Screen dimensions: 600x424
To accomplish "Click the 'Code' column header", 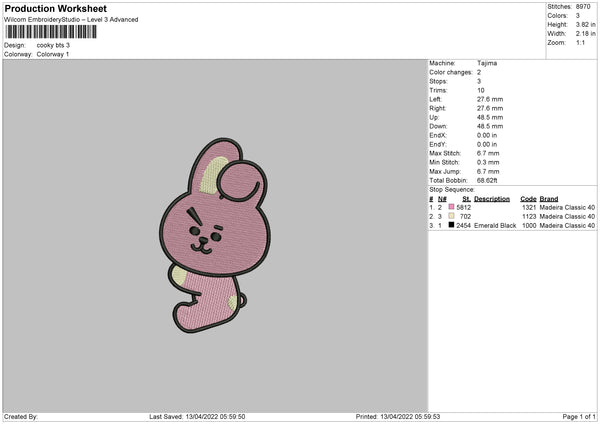I will (x=528, y=199).
